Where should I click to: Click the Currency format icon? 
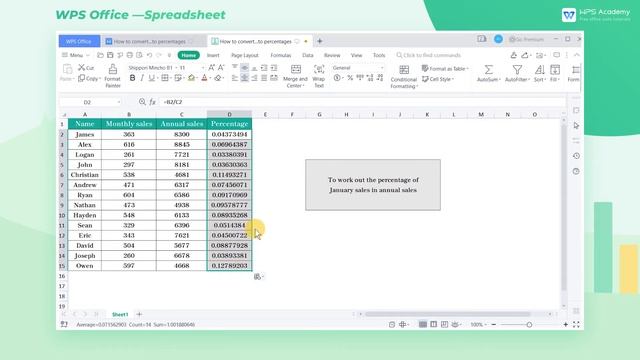pyautogui.click(x=337, y=78)
